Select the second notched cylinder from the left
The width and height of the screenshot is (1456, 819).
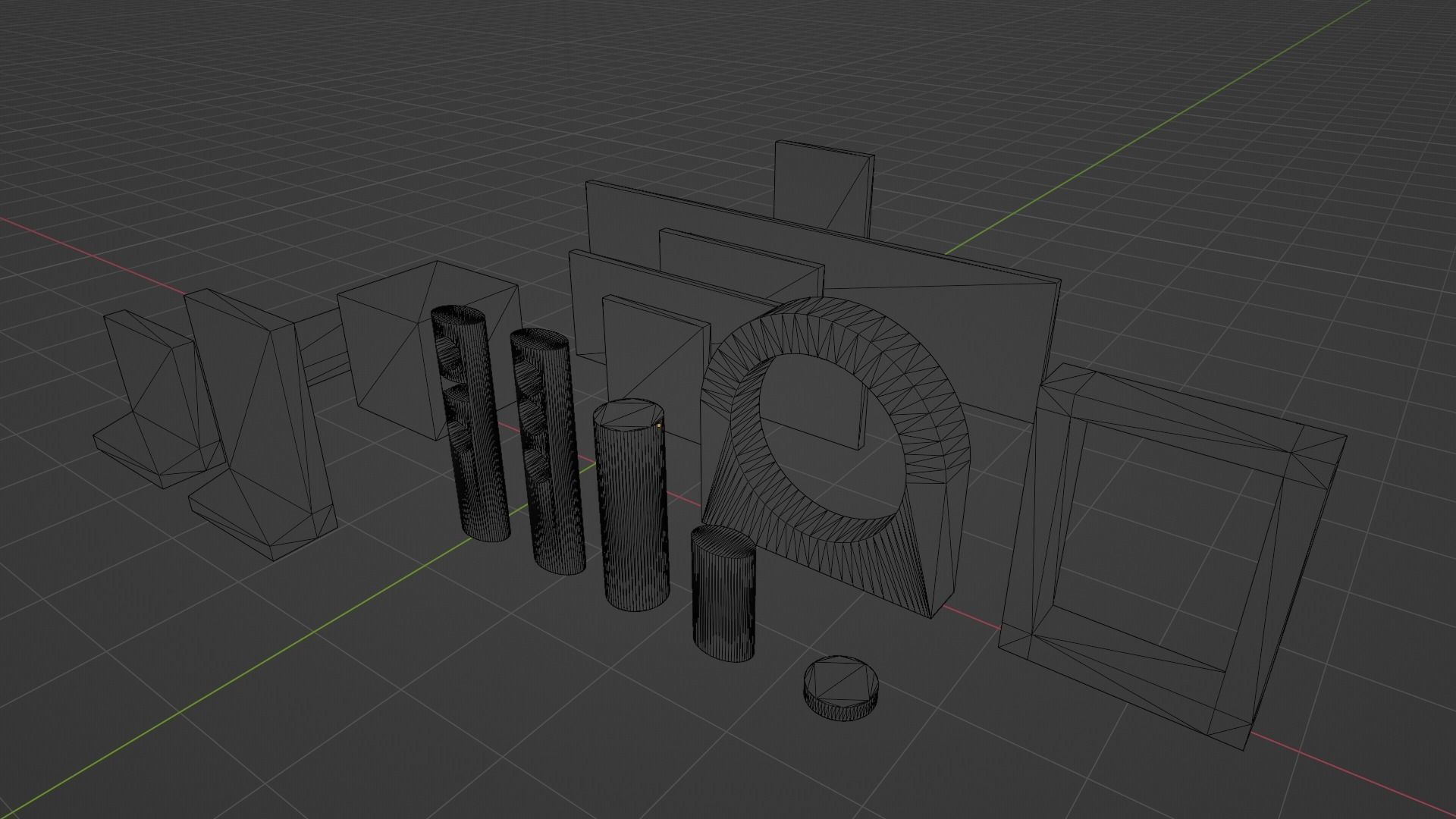[548, 451]
